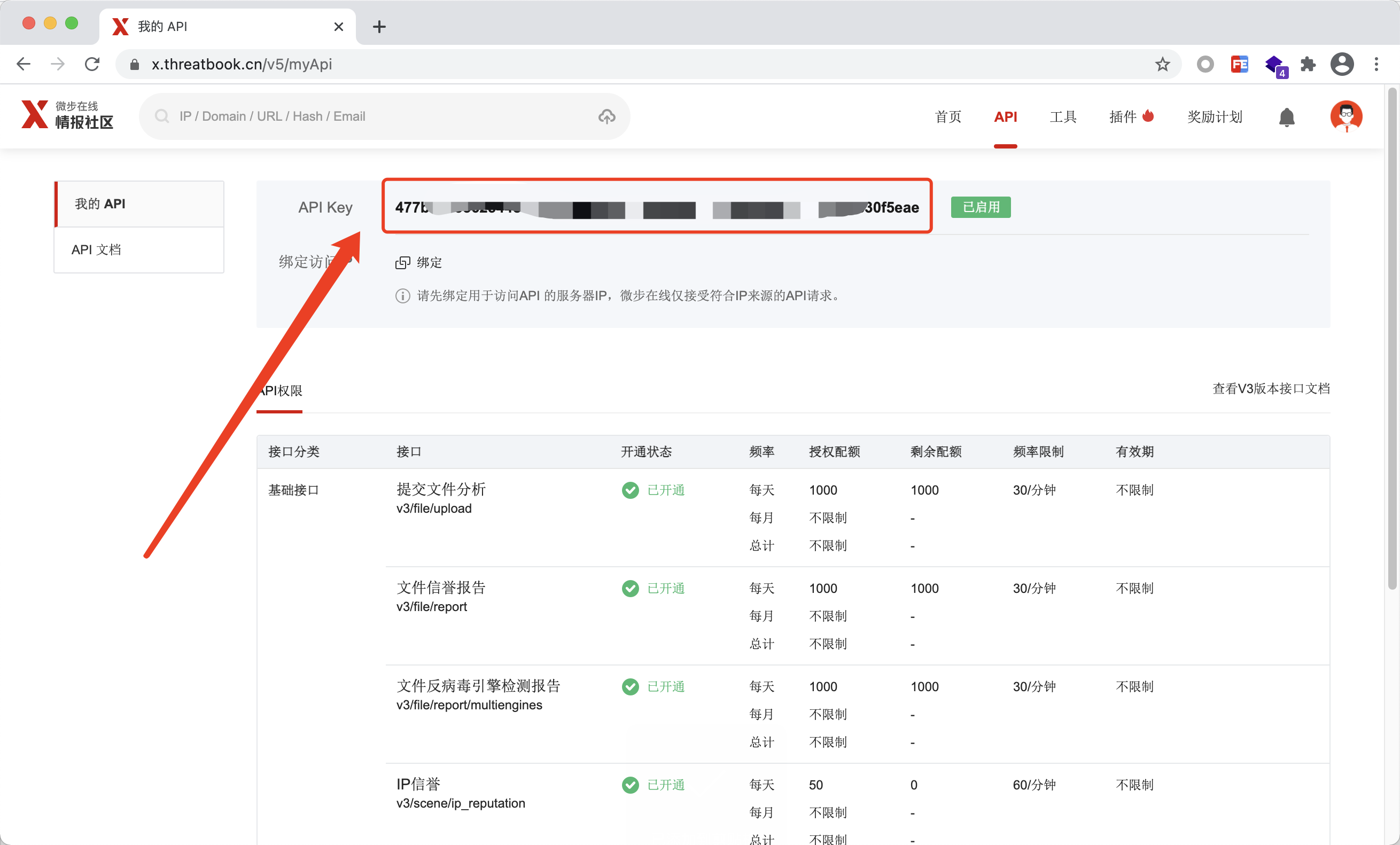The height and width of the screenshot is (845, 1400).
Task: Click the user avatar at top right
Action: [x=1347, y=116]
